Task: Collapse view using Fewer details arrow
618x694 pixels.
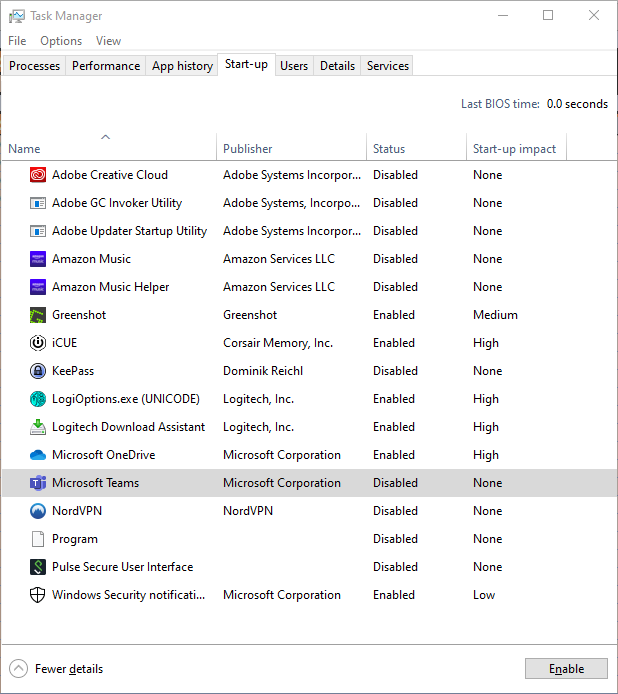Action: (18, 669)
